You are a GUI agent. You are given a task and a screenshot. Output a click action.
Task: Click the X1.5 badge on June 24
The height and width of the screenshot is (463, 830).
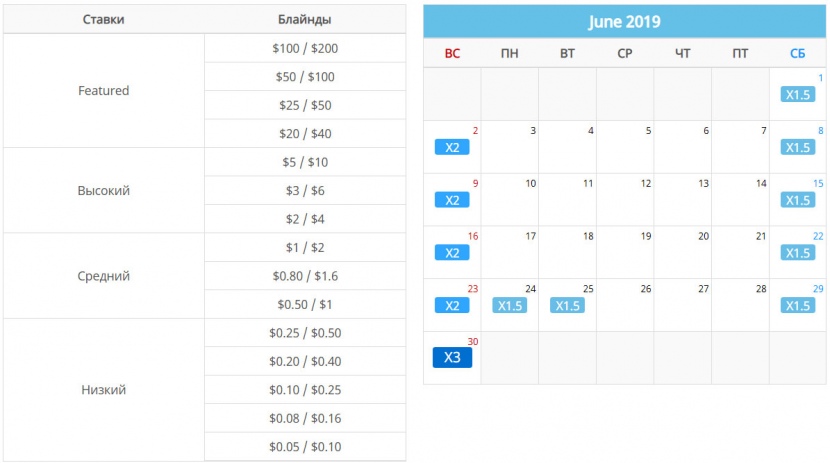click(510, 305)
